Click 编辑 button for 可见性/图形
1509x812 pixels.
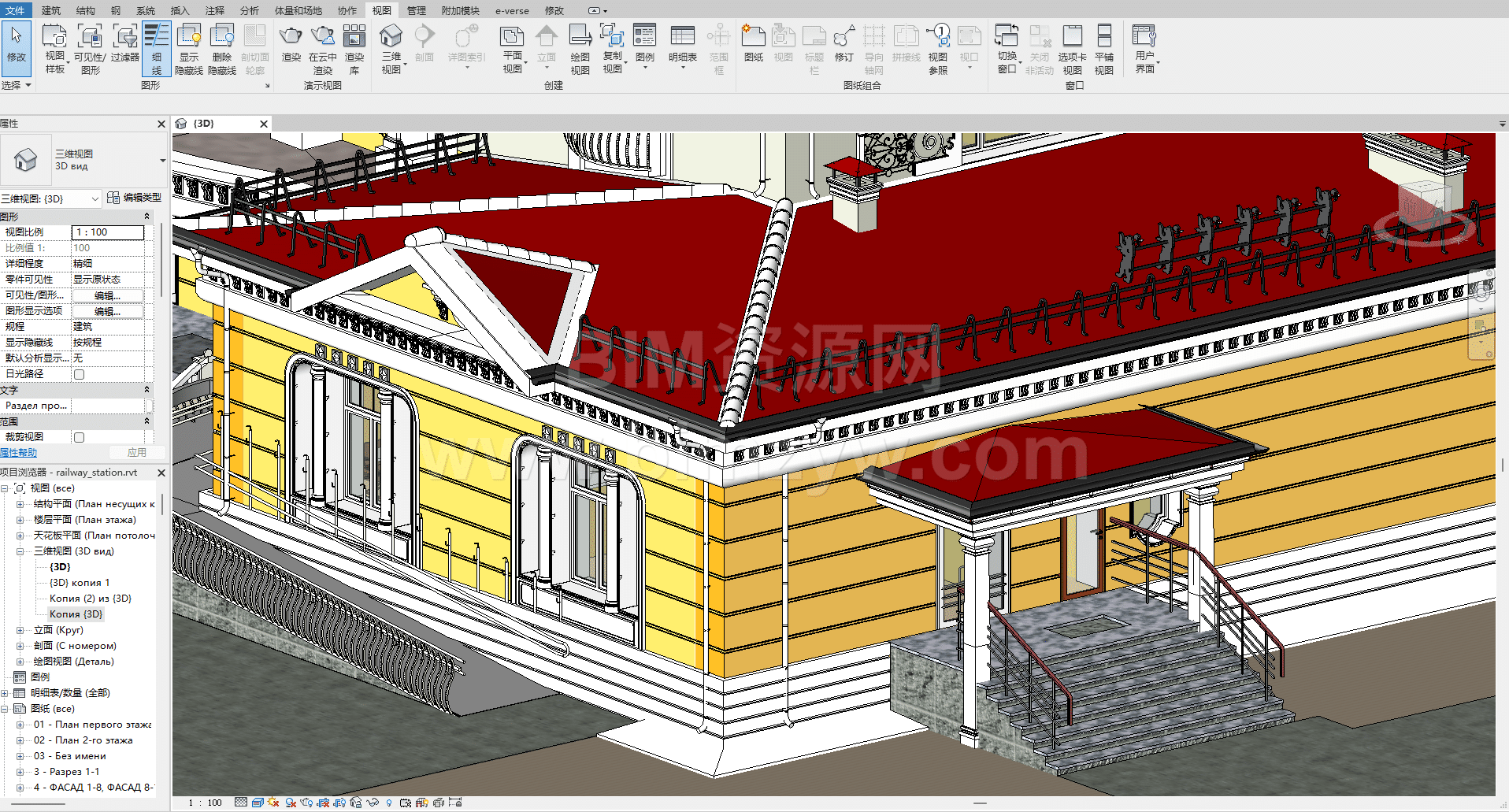(x=108, y=295)
